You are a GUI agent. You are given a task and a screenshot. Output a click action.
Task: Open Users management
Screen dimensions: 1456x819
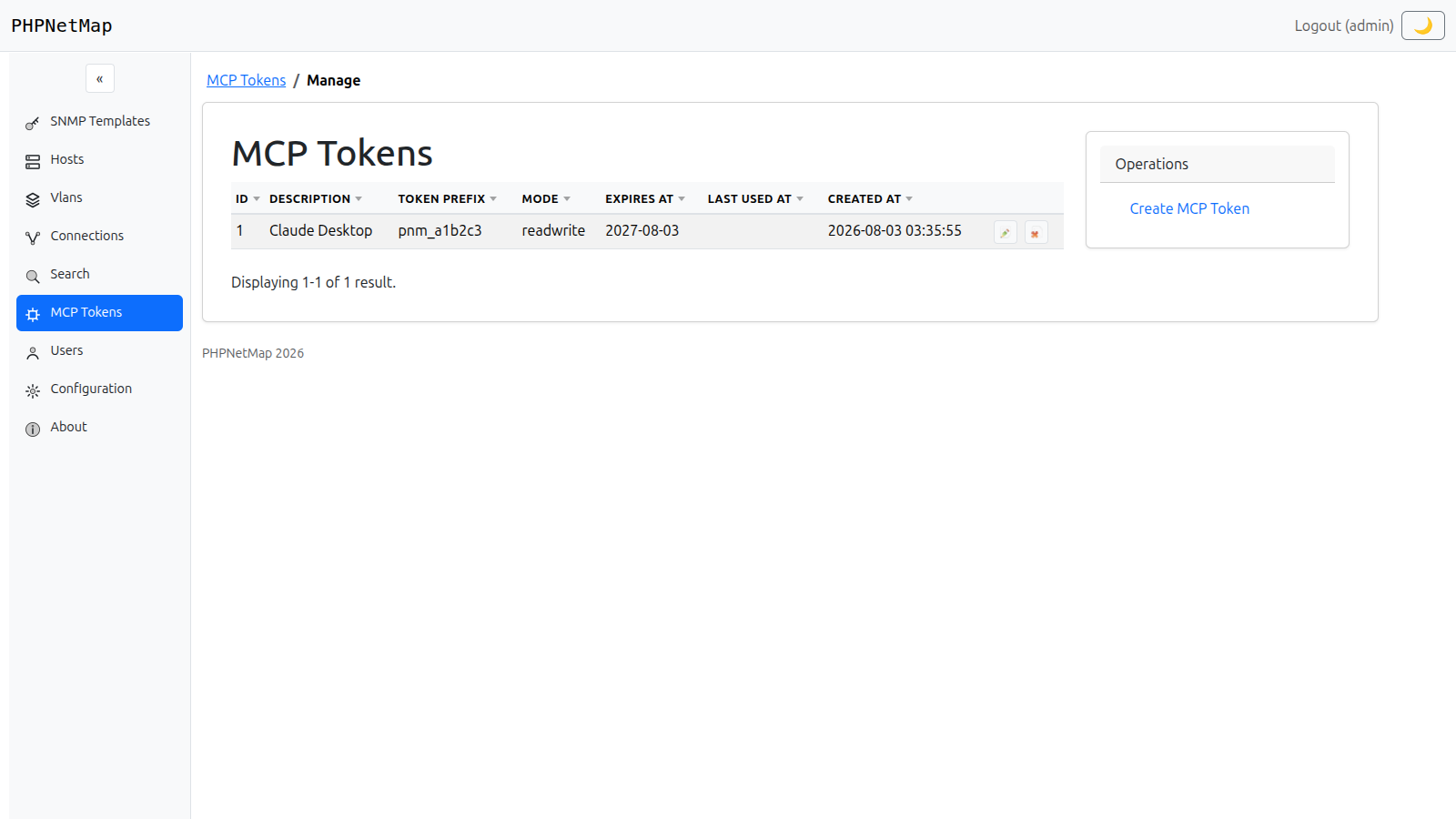click(100, 351)
